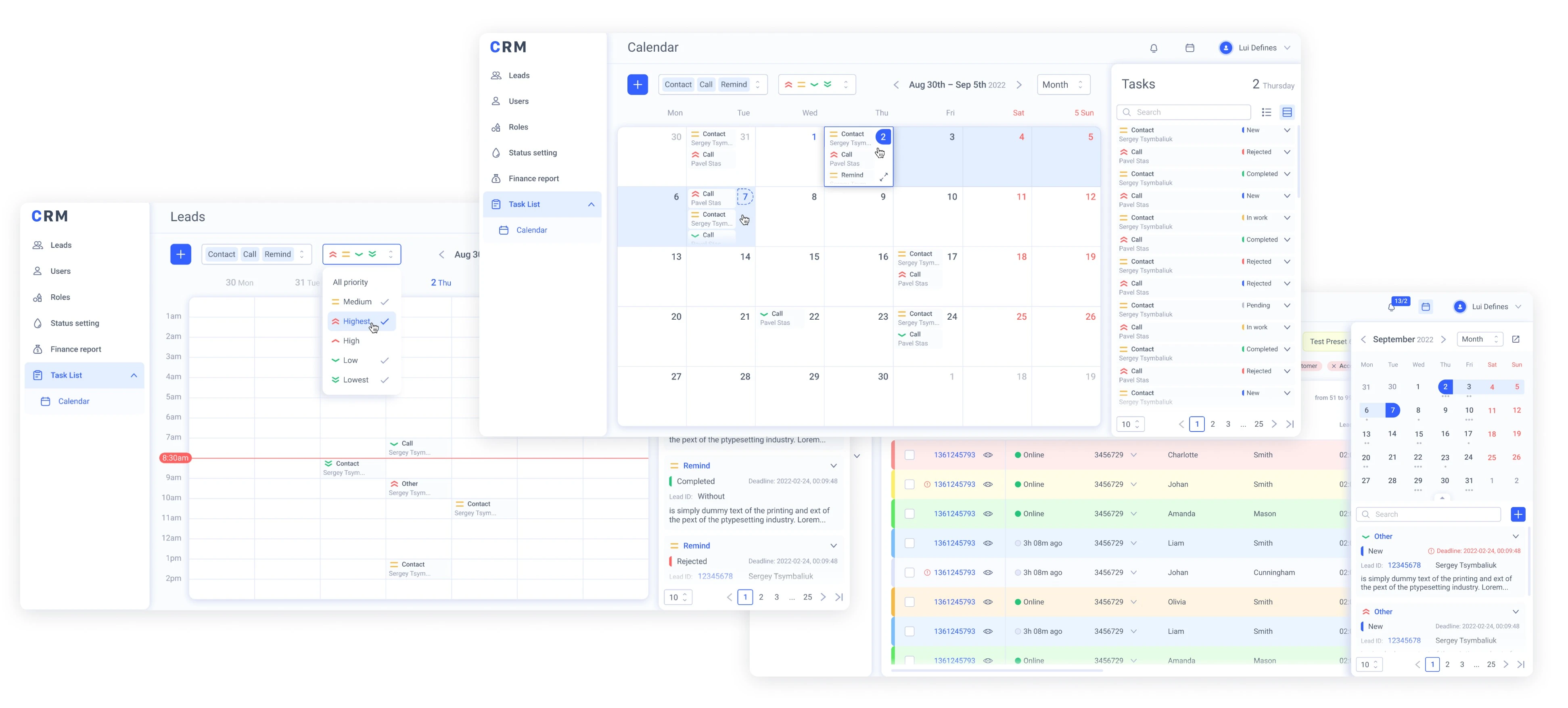The width and height of the screenshot is (1568, 708).
Task: Tick checkbox for Olivia Smith row
Action: 909,601
